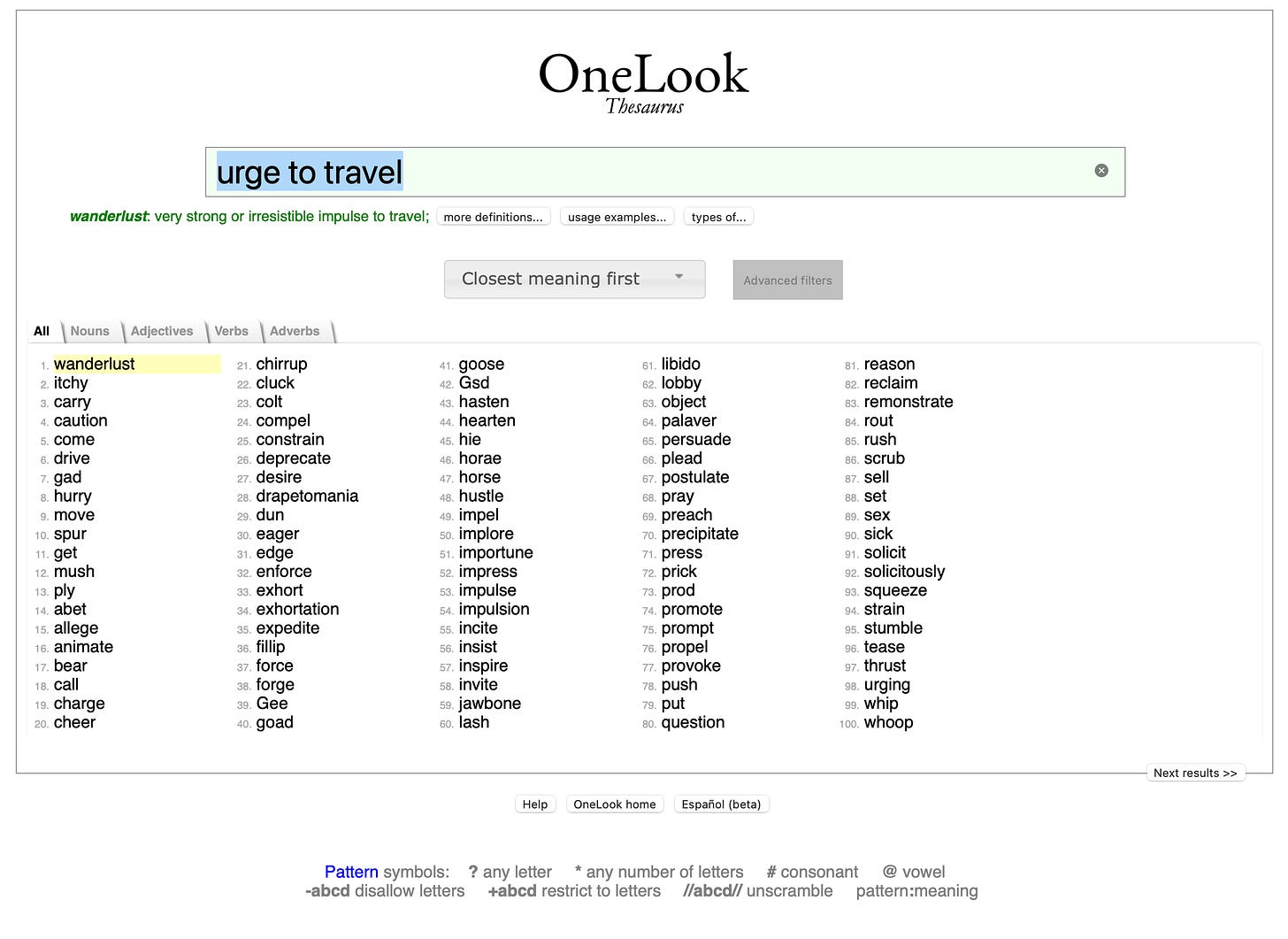
Task: Select the word "horae"
Action: [479, 458]
